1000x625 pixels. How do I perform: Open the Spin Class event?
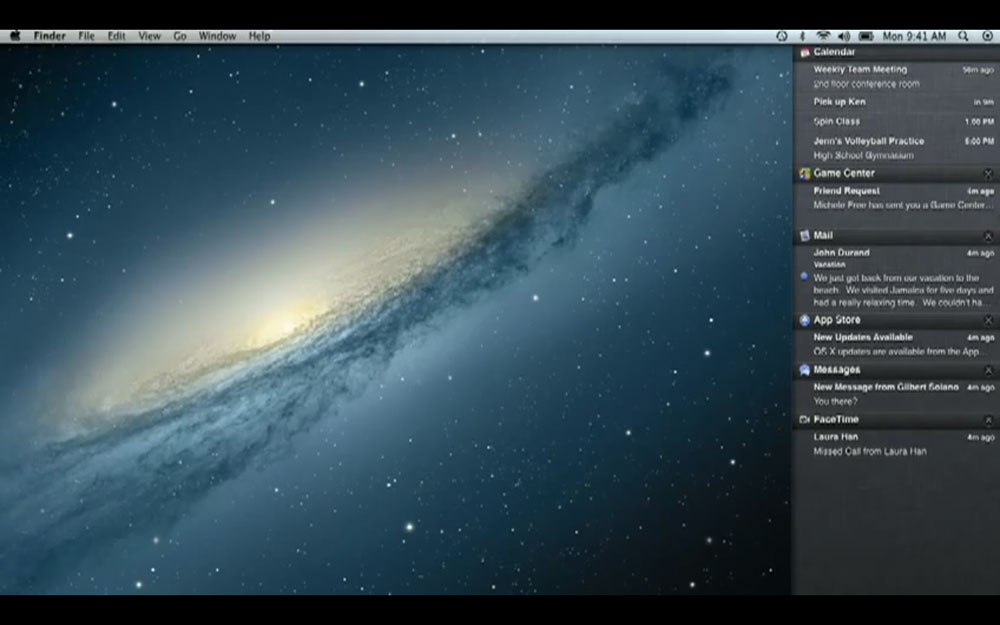[896, 121]
